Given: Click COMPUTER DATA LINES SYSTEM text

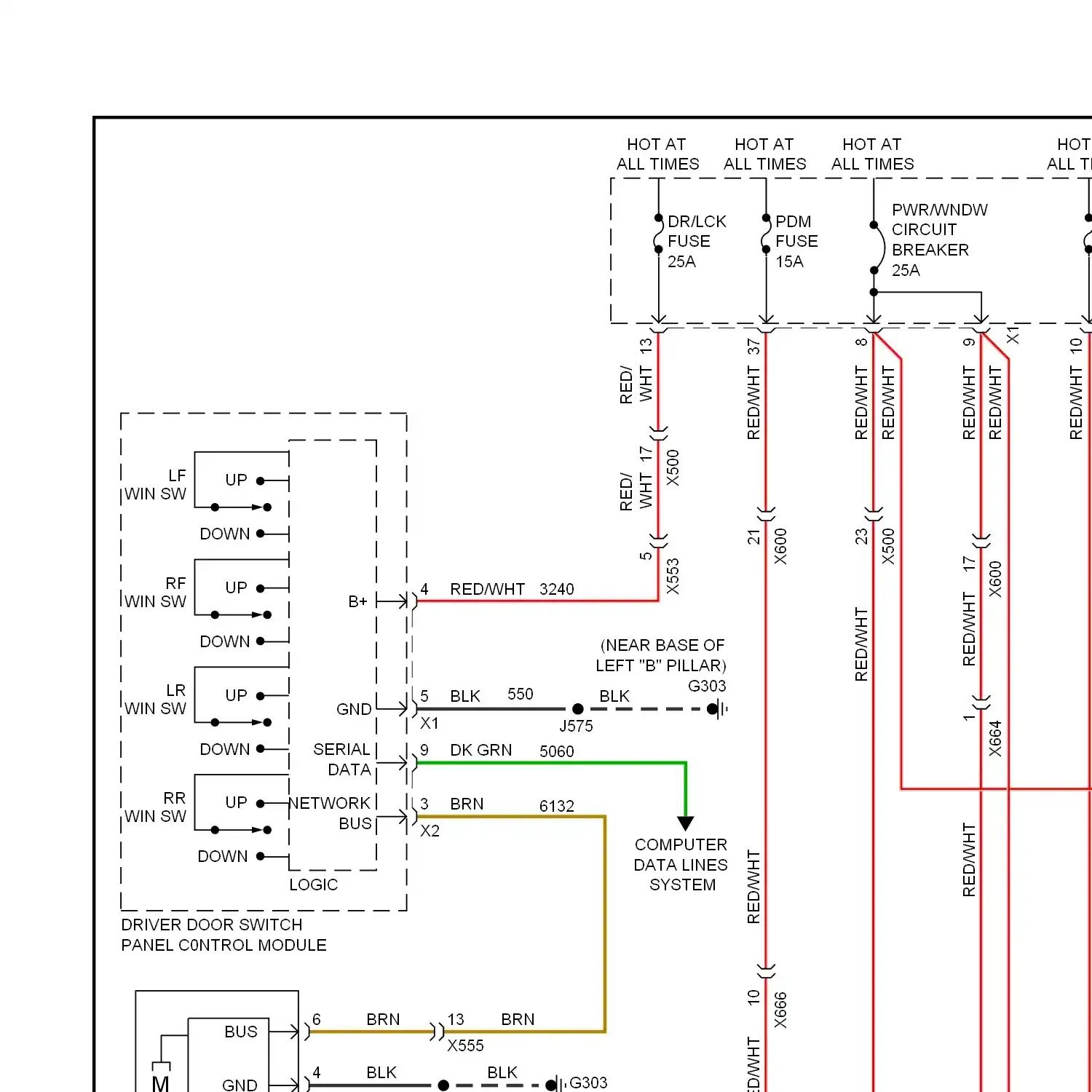Looking at the screenshot, I should point(681,865).
